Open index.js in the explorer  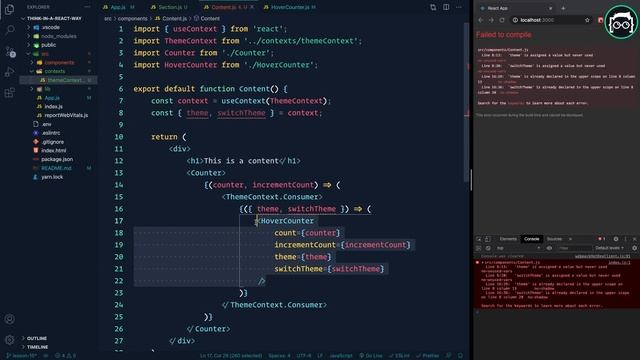tap(53, 107)
